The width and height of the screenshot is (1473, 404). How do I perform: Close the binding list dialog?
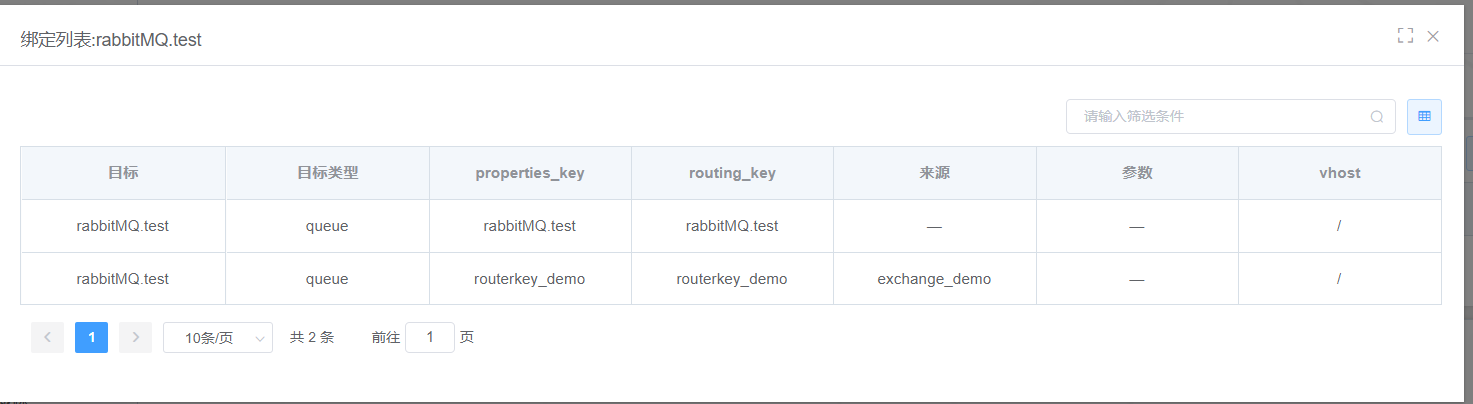(x=1433, y=36)
